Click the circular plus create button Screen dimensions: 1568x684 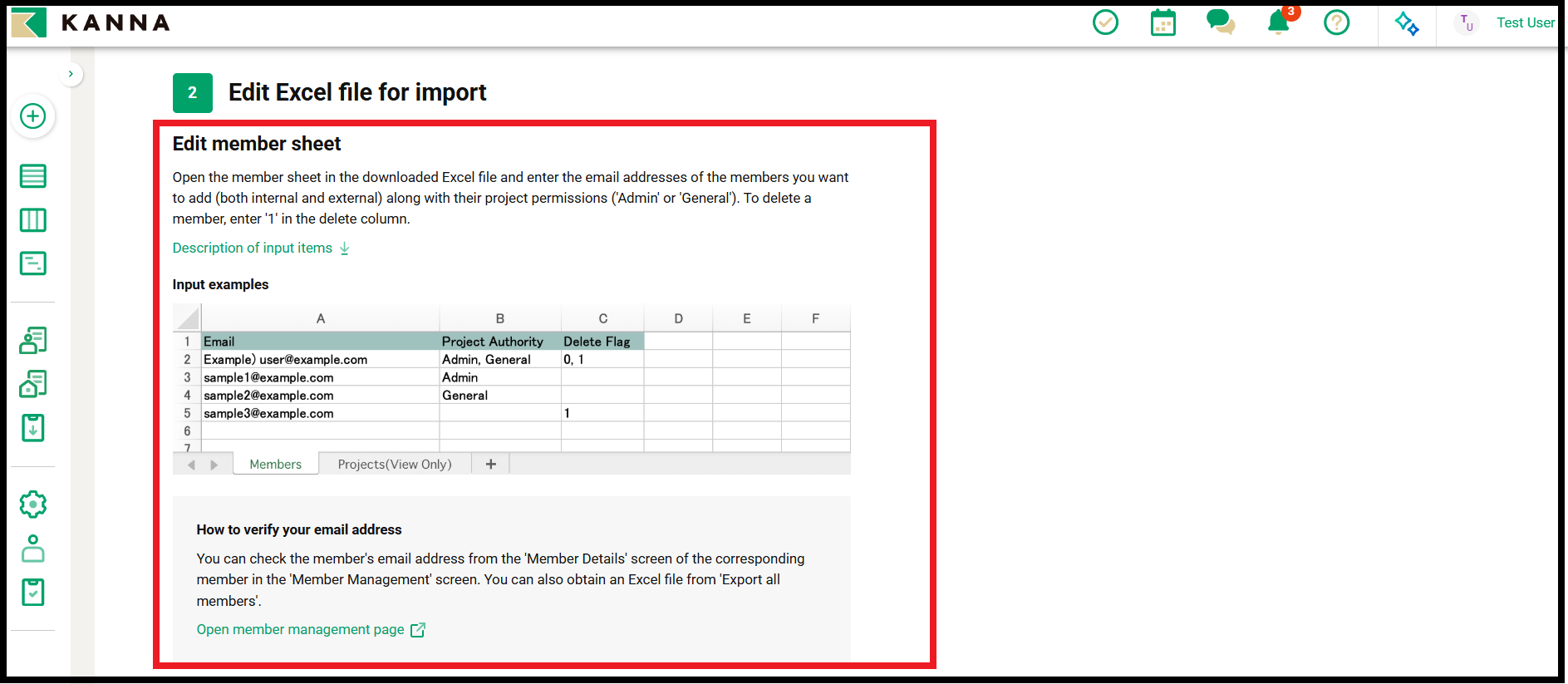click(x=33, y=116)
